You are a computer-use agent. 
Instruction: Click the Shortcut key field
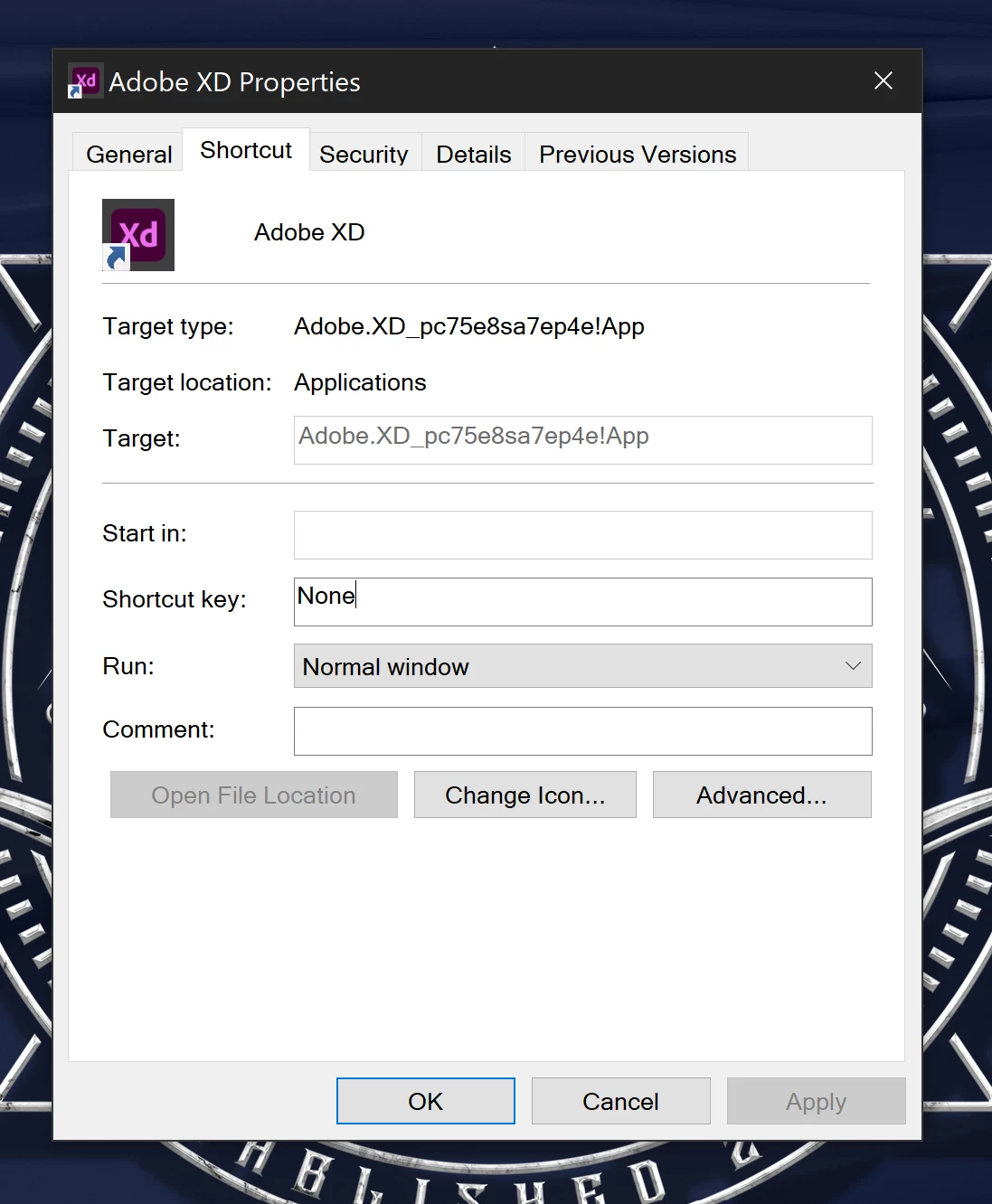[x=583, y=602]
